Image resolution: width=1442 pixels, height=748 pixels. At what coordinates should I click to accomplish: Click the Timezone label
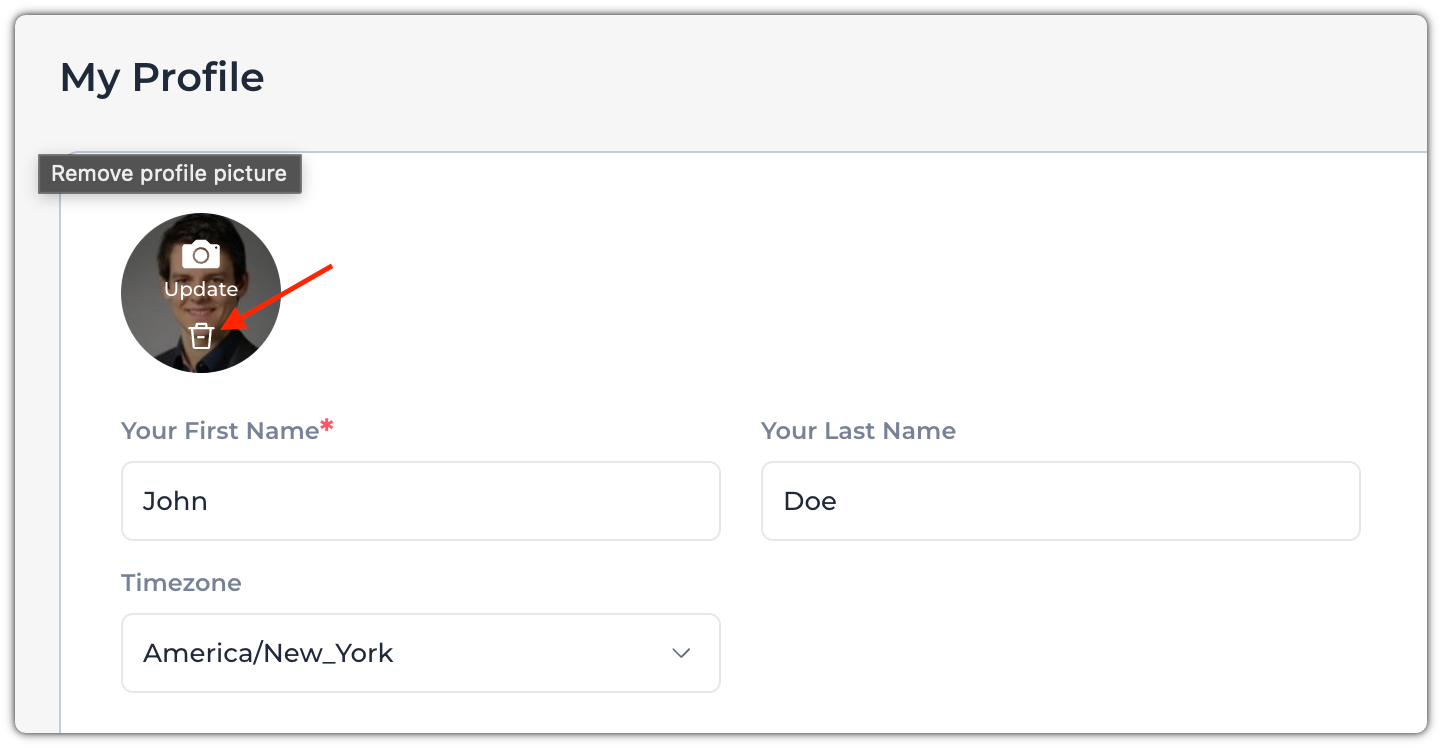(181, 583)
